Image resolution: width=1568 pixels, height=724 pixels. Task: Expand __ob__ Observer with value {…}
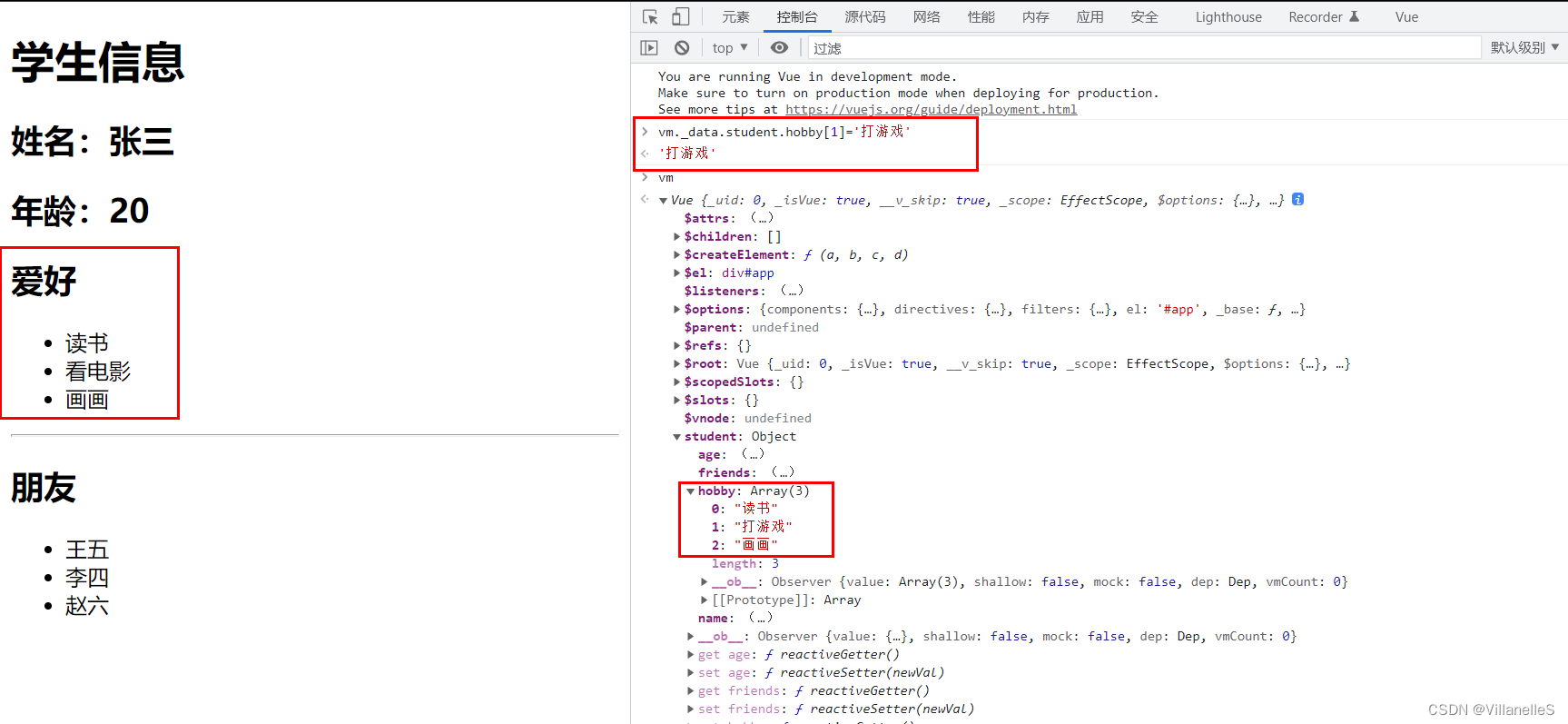click(690, 636)
